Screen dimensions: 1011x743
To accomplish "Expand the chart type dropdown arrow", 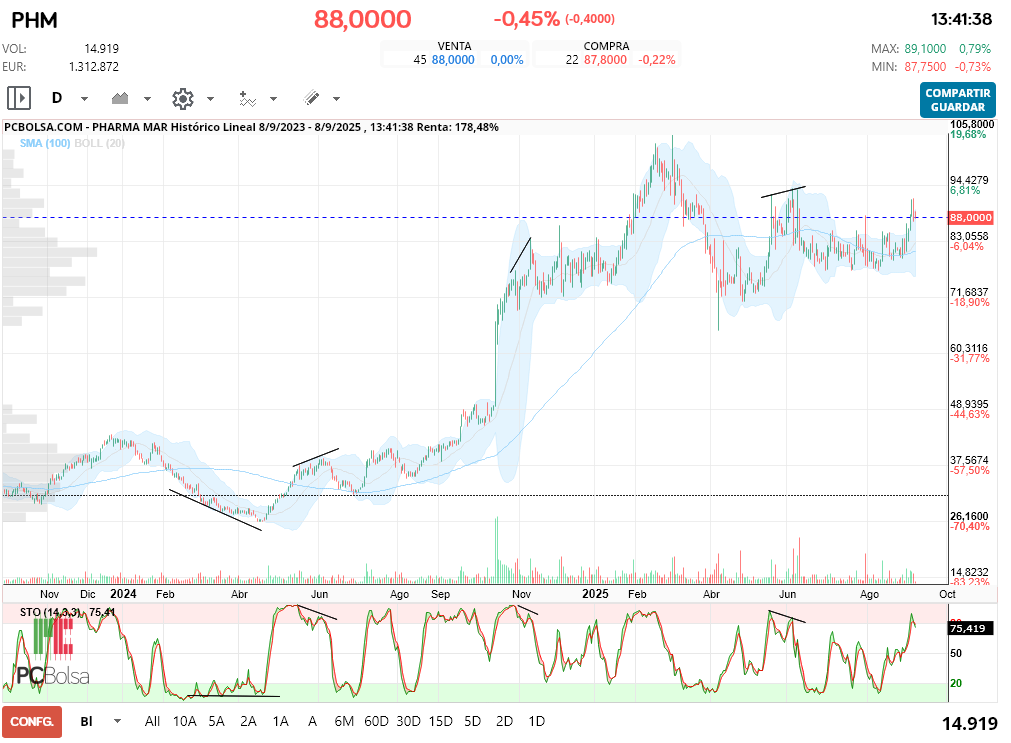I will tap(147, 99).
